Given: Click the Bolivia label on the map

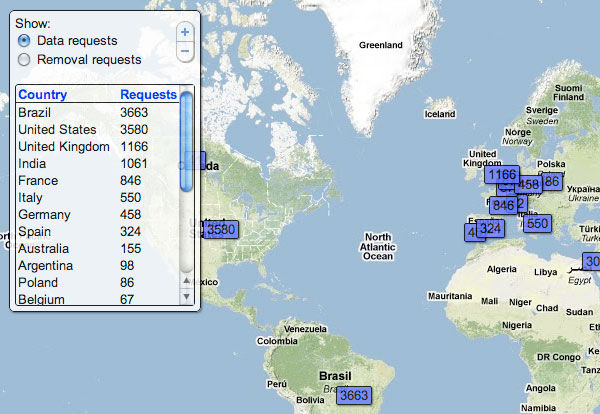Looking at the screenshot, I should tap(310, 400).
